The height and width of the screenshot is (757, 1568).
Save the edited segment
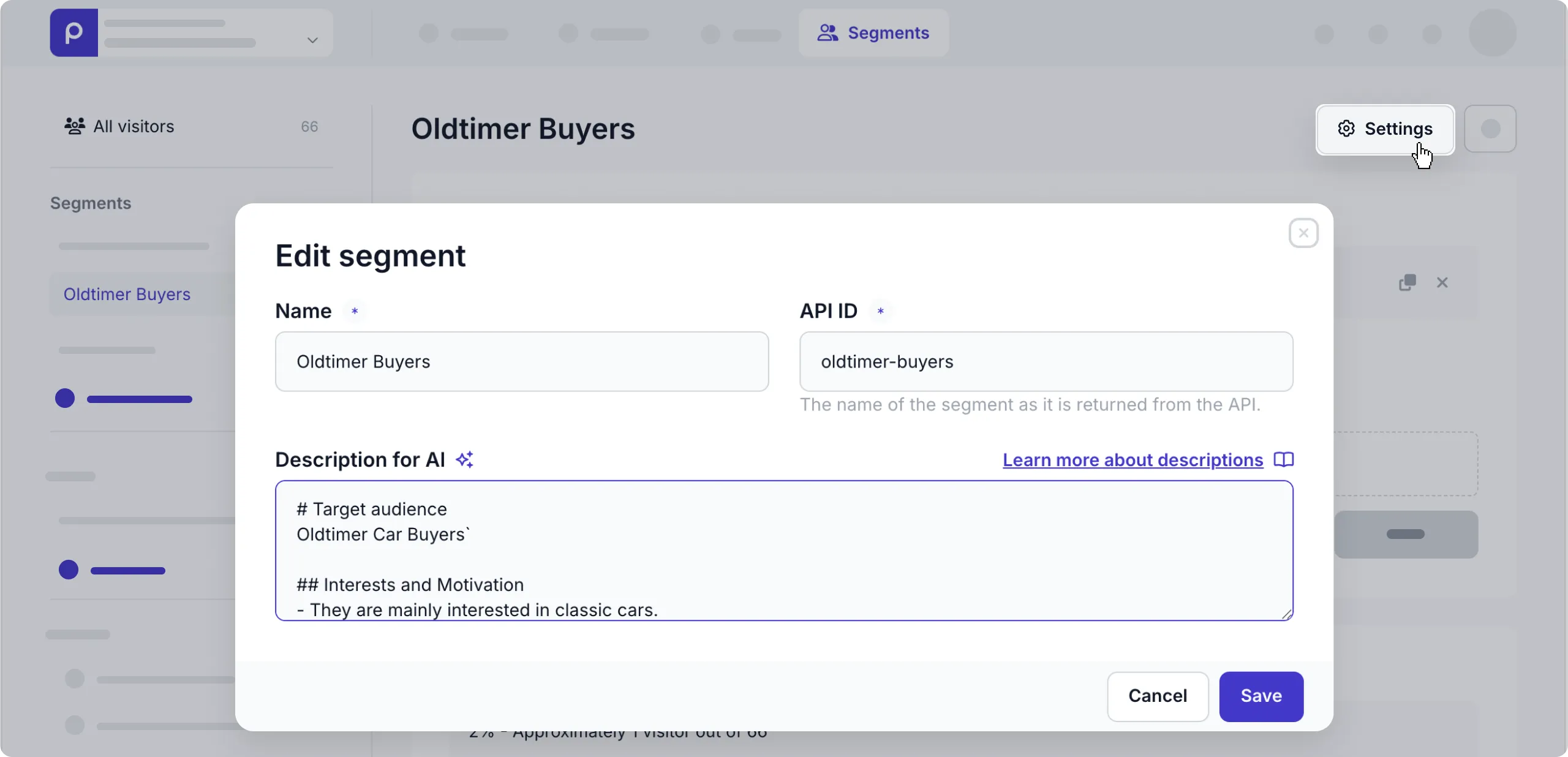click(x=1260, y=696)
